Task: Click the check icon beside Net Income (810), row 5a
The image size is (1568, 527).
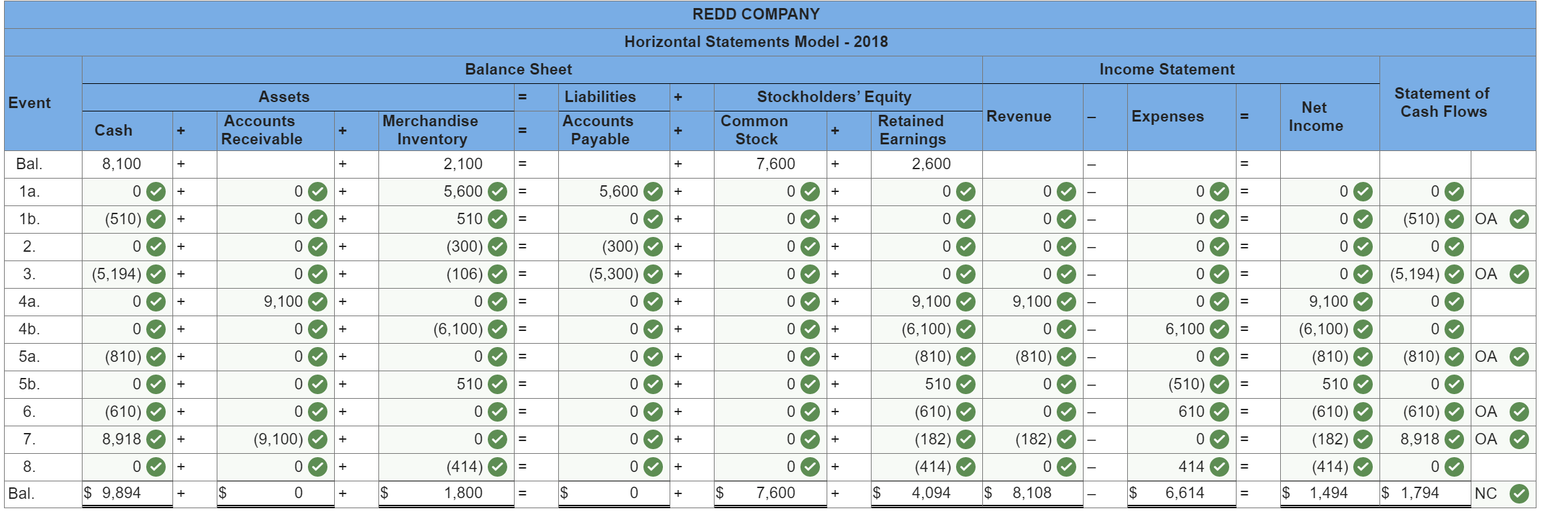Action: click(x=1363, y=356)
